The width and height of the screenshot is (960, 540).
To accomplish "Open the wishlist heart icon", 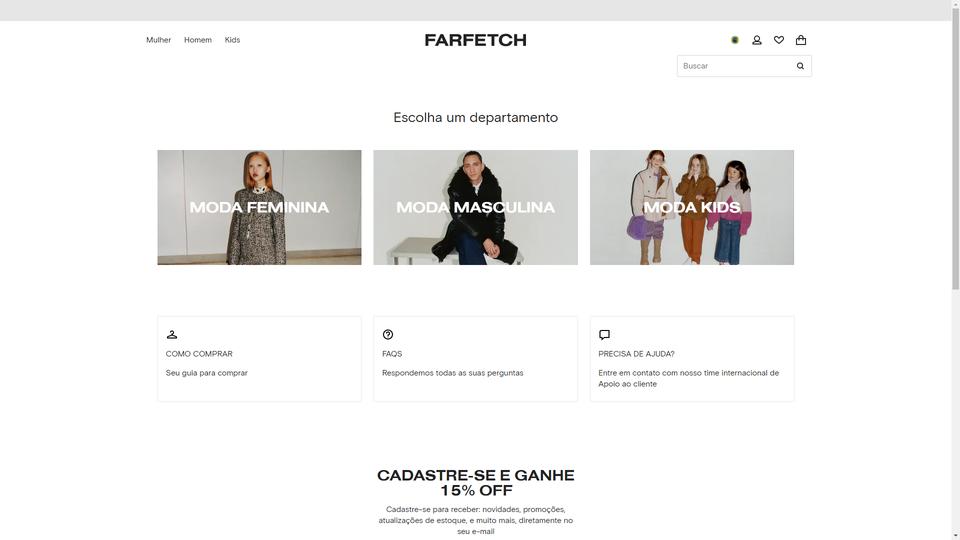I will tap(779, 40).
